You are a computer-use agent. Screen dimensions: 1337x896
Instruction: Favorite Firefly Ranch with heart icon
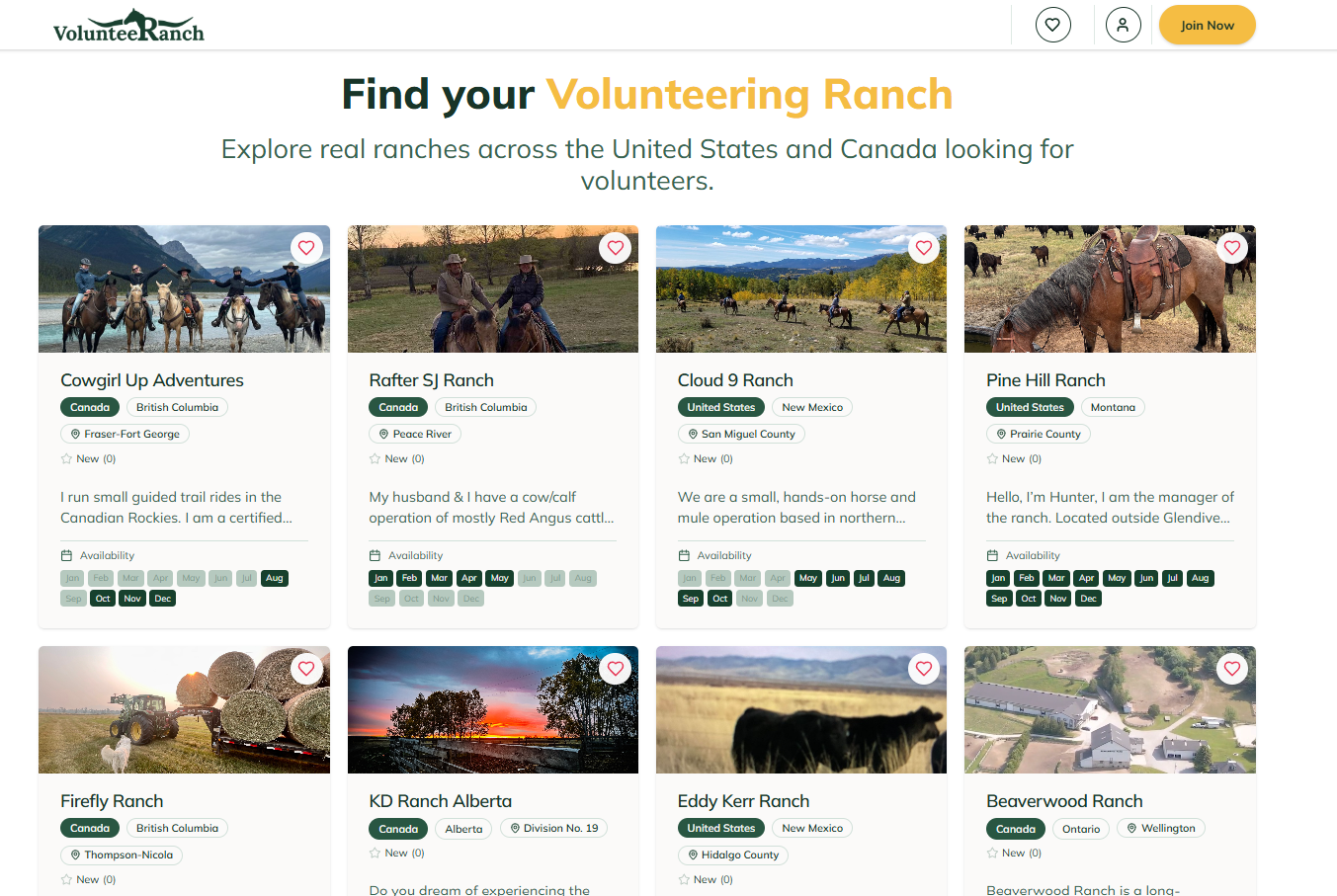point(306,669)
